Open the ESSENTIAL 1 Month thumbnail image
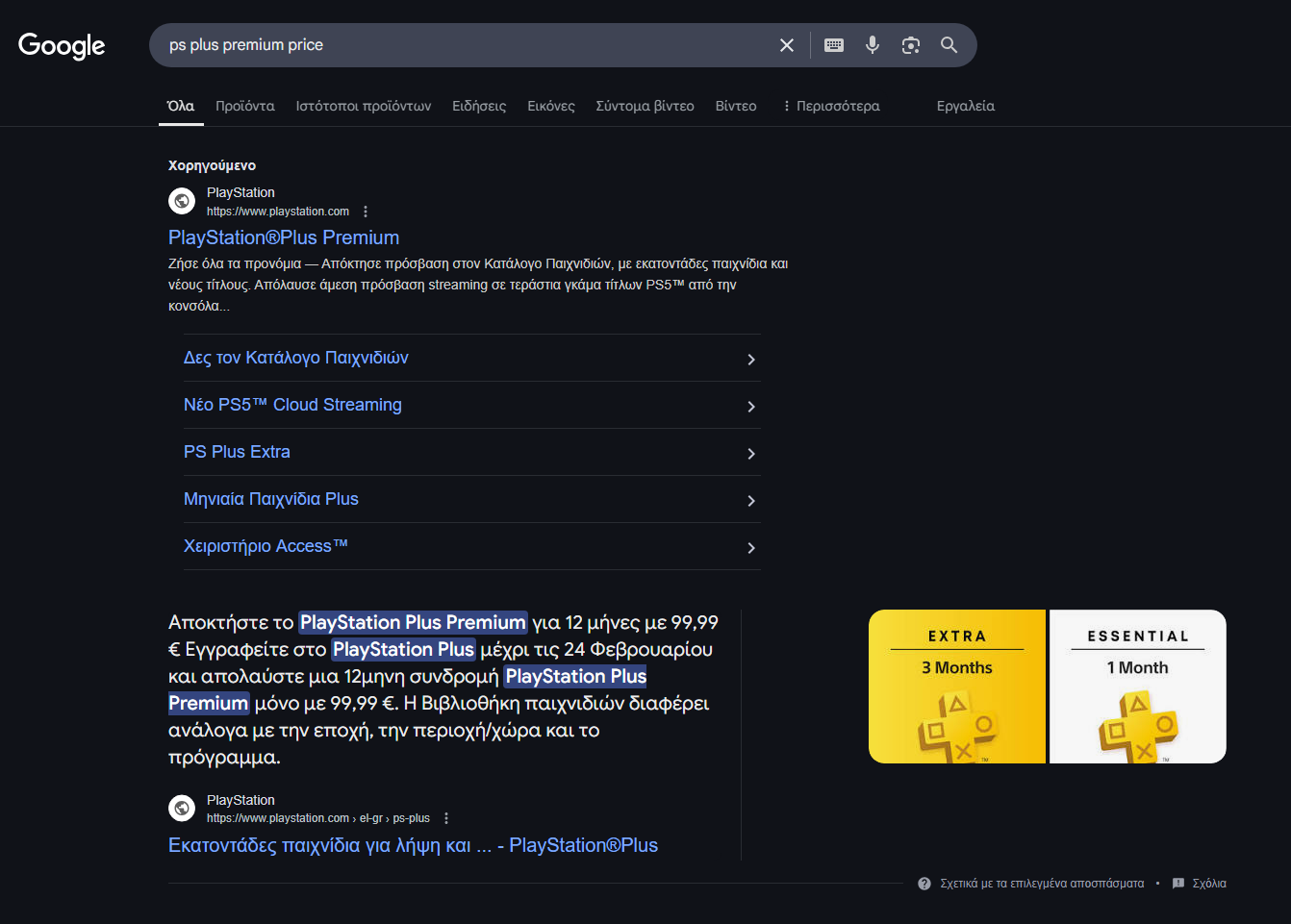Screen dimensions: 1291x924 tap(1138, 687)
